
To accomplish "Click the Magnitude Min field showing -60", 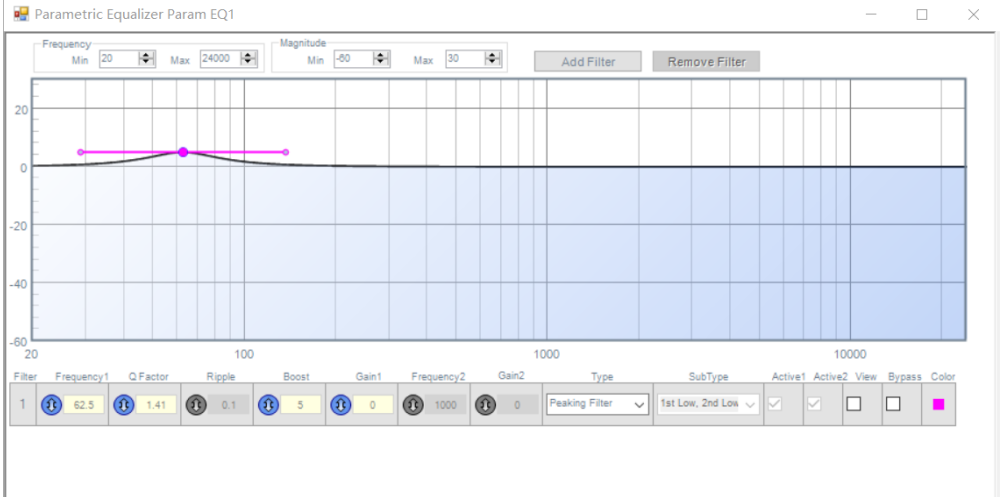I will pyautogui.click(x=354, y=59).
